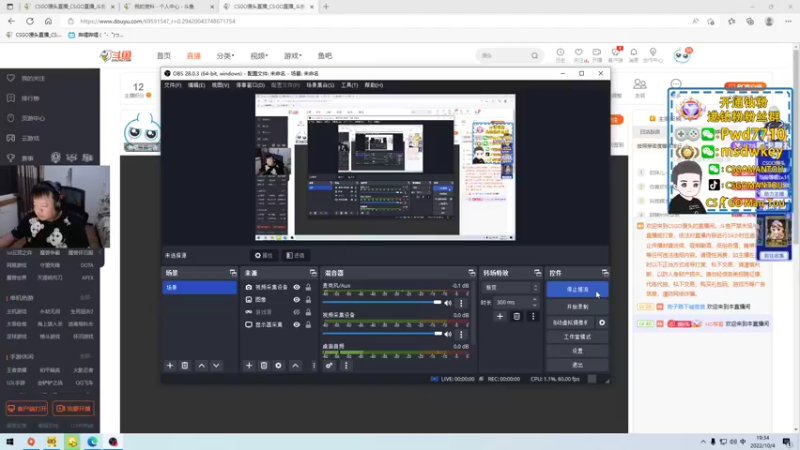Click 退出 button in OBS controls
Viewport: 800px width, 450px height.
click(577, 365)
